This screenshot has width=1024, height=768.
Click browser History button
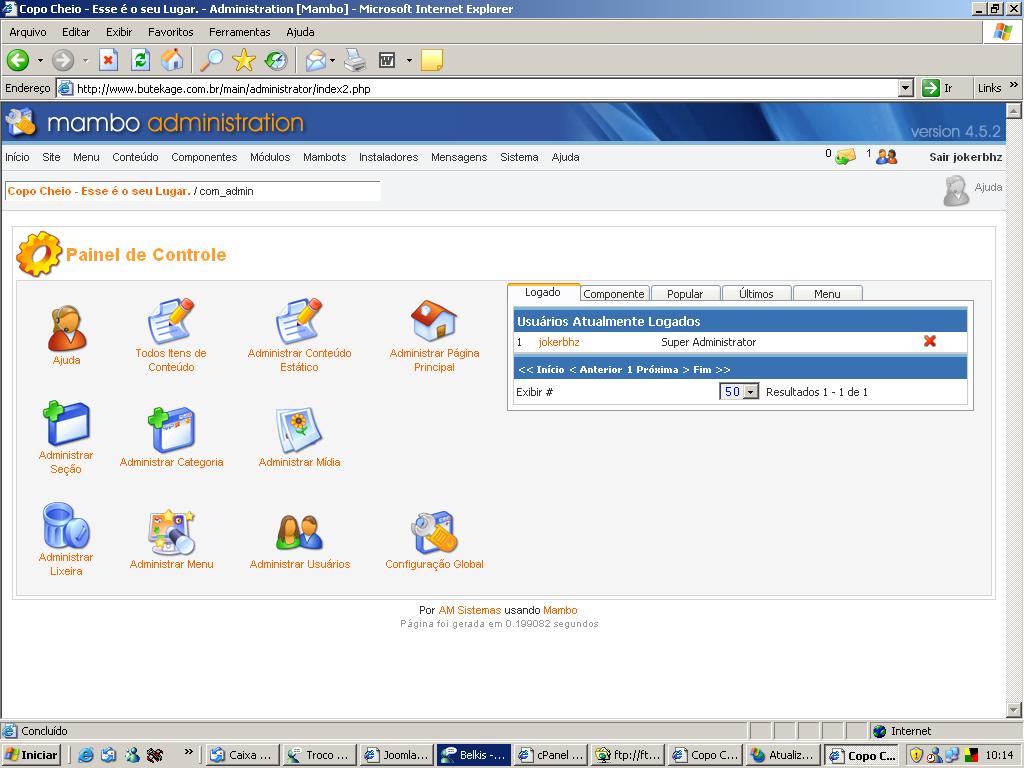pyautogui.click(x=276, y=60)
